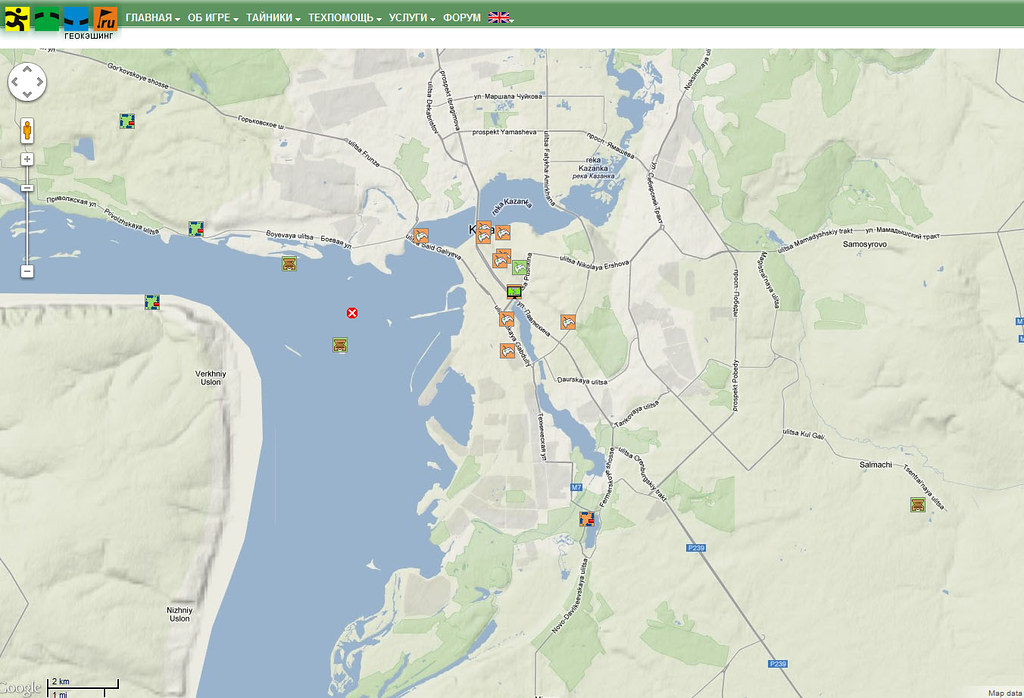Image resolution: width=1024 pixels, height=698 pixels.
Task: Click green gamepad cache marker in city
Action: click(519, 267)
